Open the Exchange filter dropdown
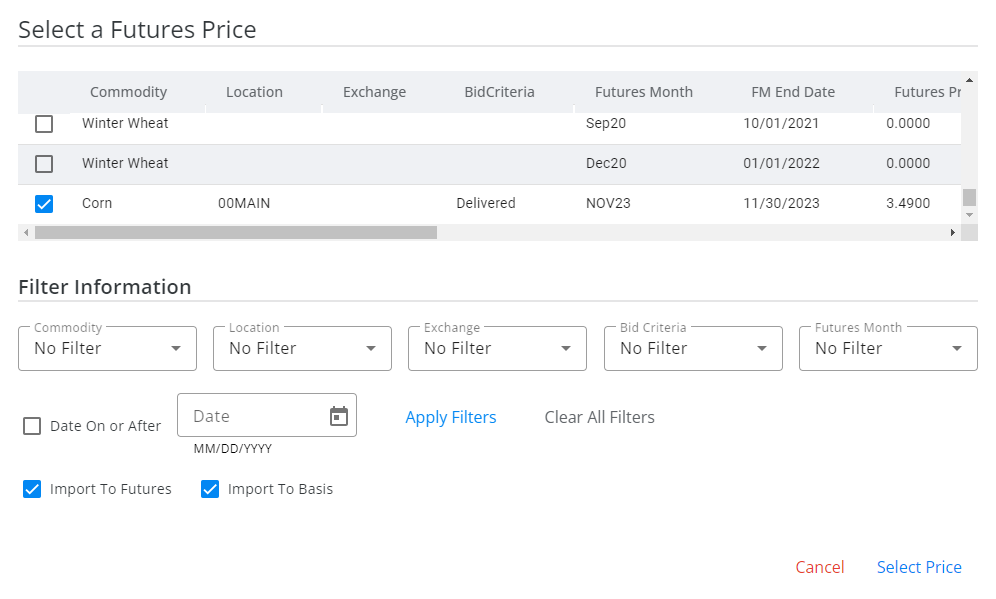Image resolution: width=996 pixels, height=599 pixels. [x=497, y=348]
